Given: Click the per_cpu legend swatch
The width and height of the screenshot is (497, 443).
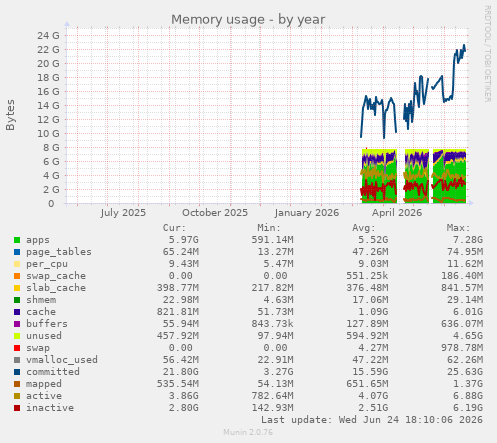Looking at the screenshot, I should (x=17, y=264).
